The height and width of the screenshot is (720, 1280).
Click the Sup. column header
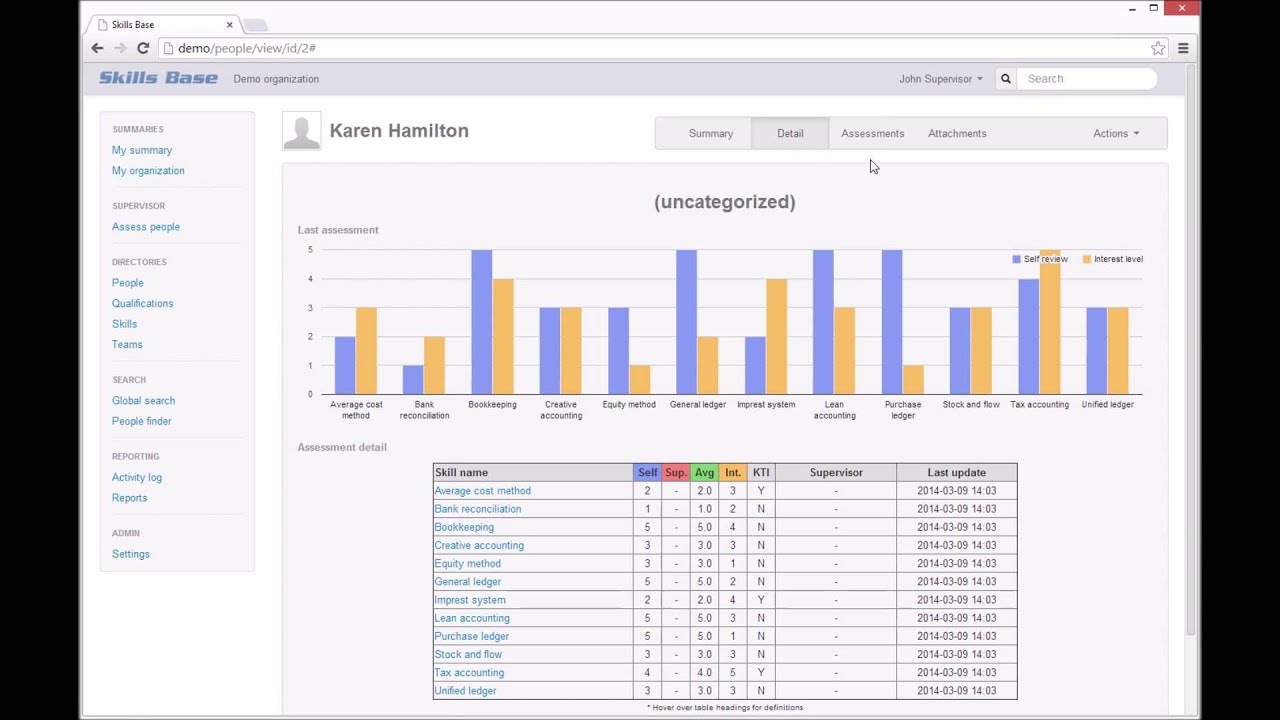tap(676, 473)
